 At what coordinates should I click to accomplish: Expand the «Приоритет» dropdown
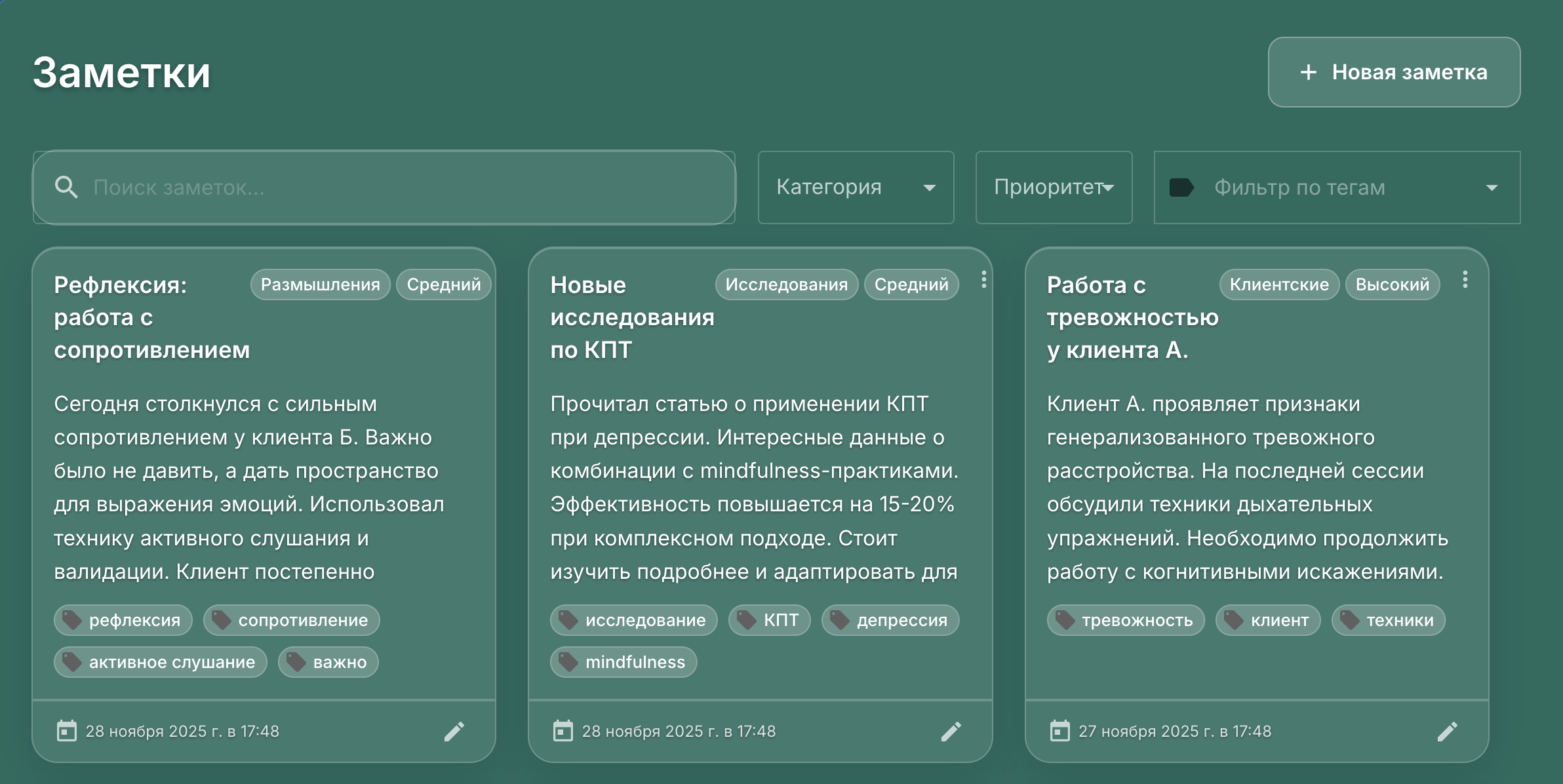[1053, 187]
